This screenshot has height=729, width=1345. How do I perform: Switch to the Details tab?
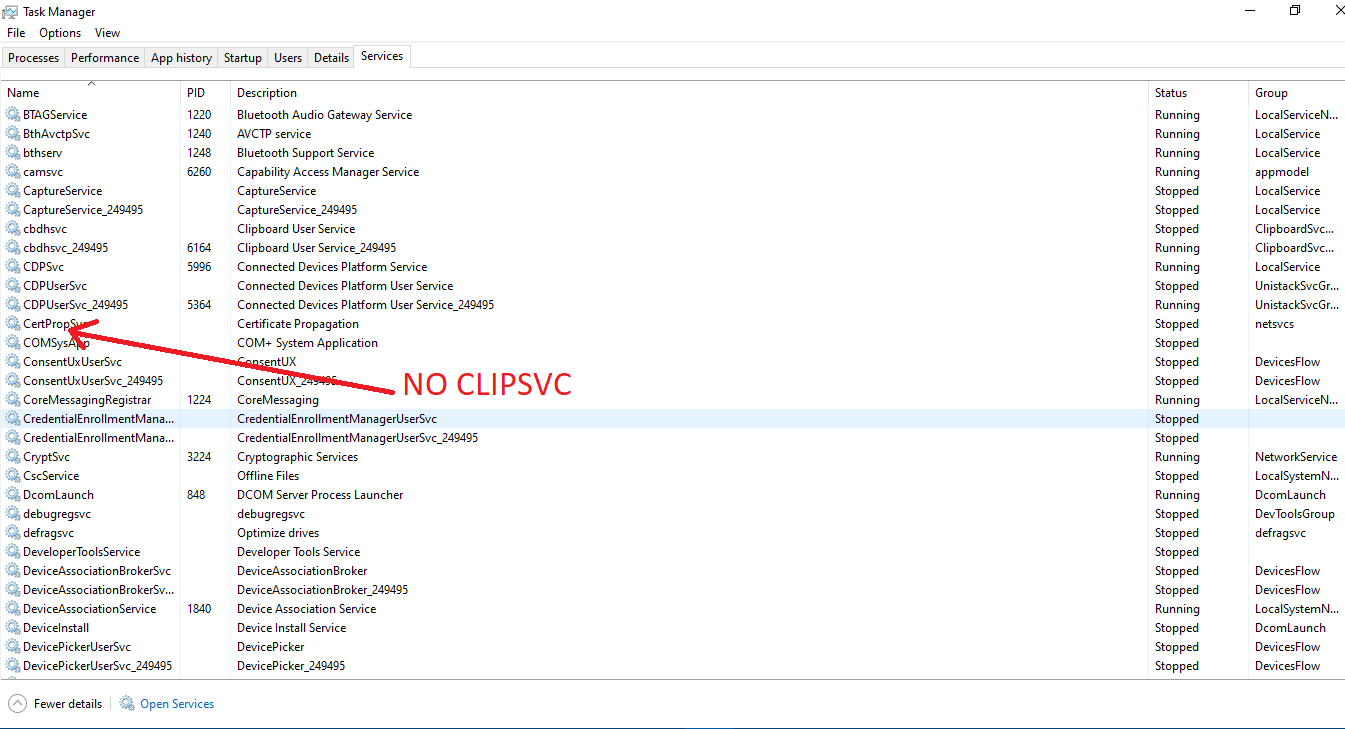(x=331, y=58)
